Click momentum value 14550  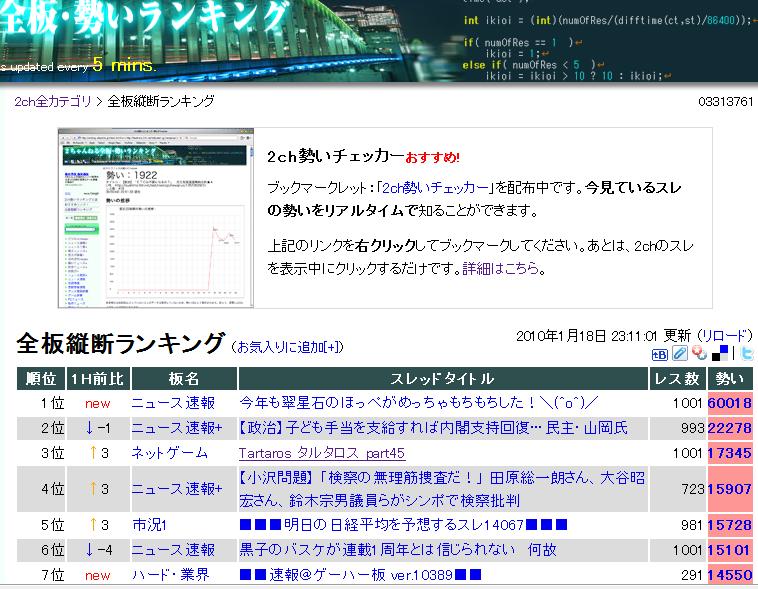730,575
